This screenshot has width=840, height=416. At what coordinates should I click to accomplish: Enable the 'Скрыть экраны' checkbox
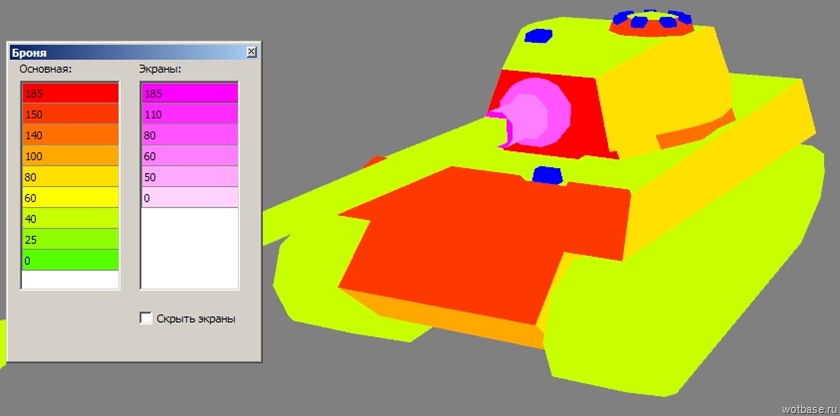[146, 318]
